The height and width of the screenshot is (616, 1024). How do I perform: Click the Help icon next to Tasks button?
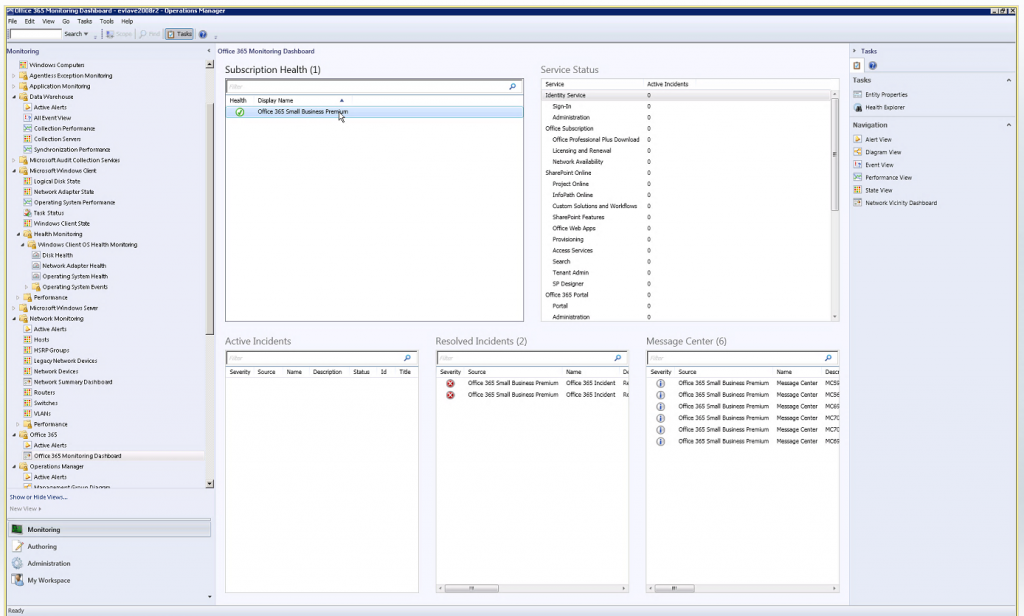(x=202, y=33)
